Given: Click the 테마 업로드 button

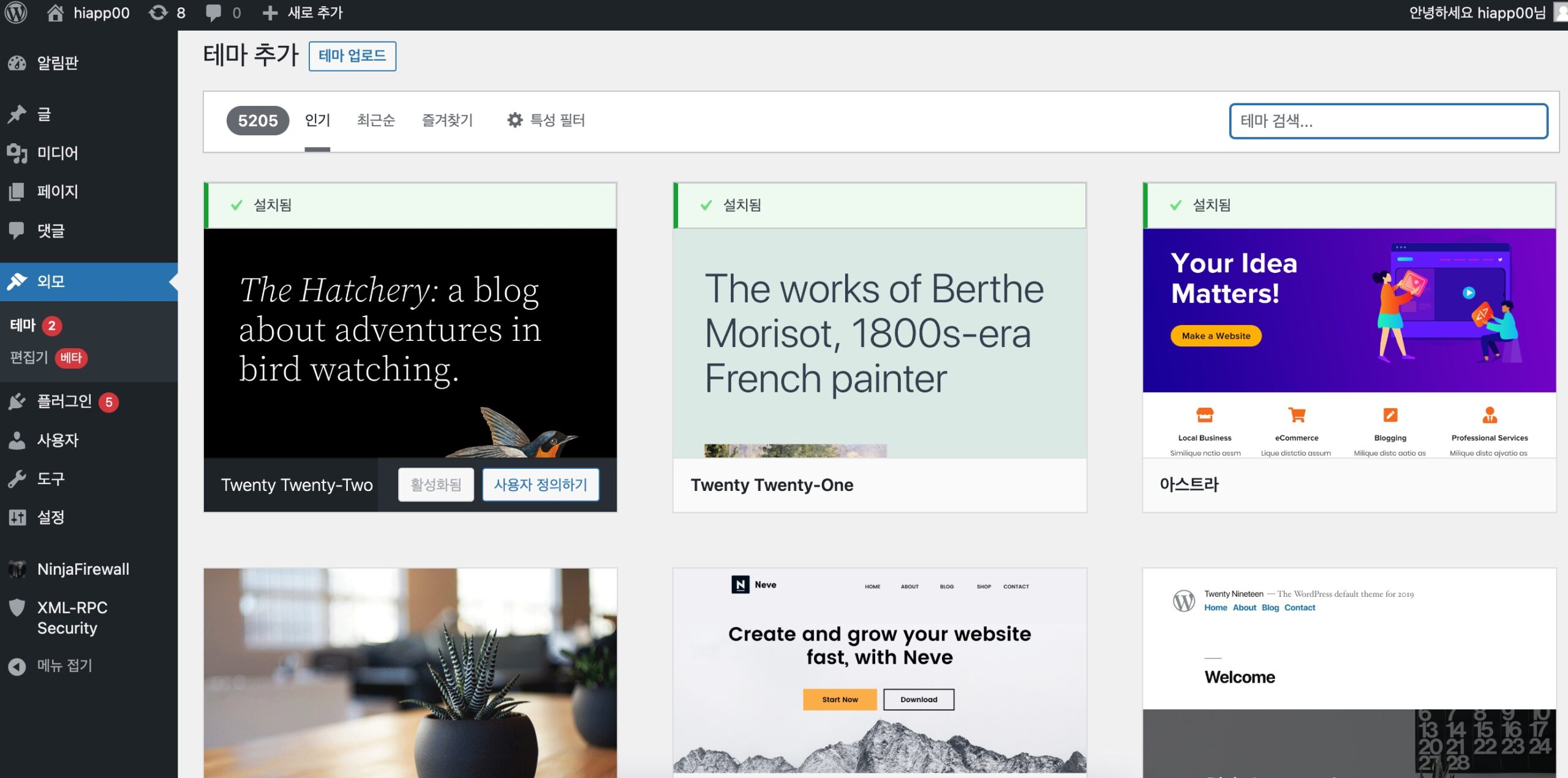Looking at the screenshot, I should (352, 56).
